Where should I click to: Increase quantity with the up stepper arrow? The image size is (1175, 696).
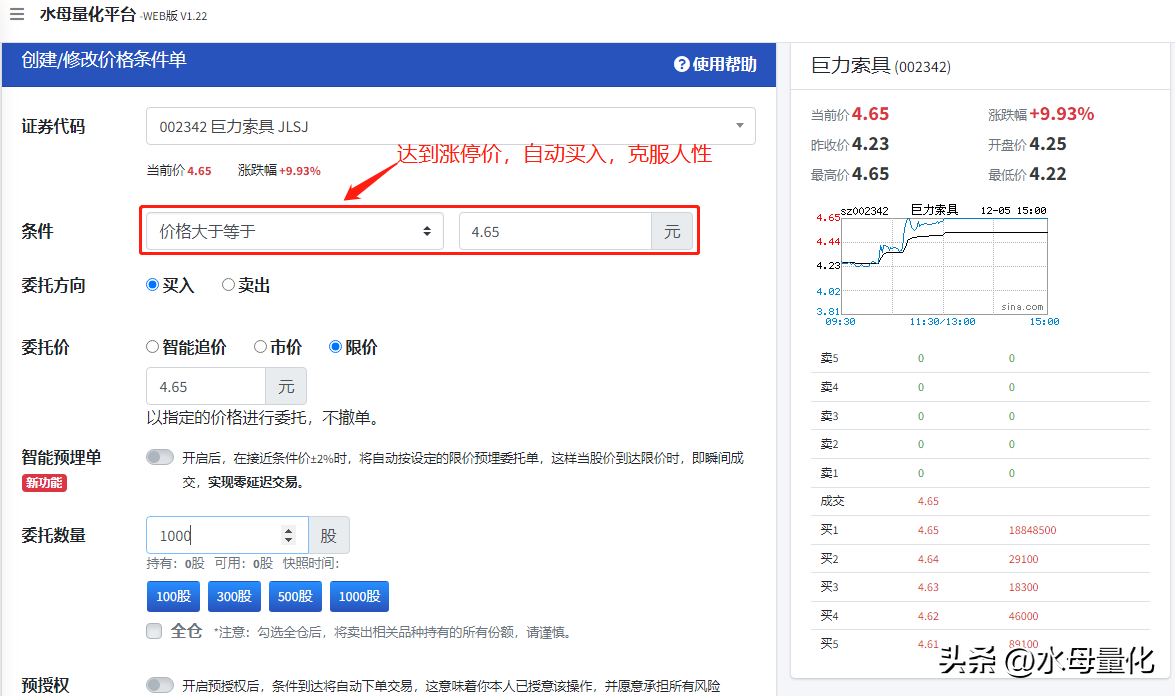[x=289, y=530]
